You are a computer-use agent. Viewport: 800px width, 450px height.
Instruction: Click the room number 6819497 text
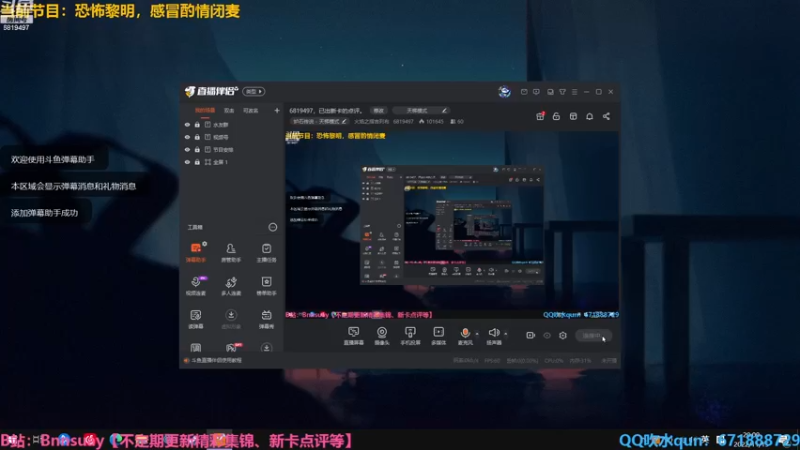[x=403, y=121]
